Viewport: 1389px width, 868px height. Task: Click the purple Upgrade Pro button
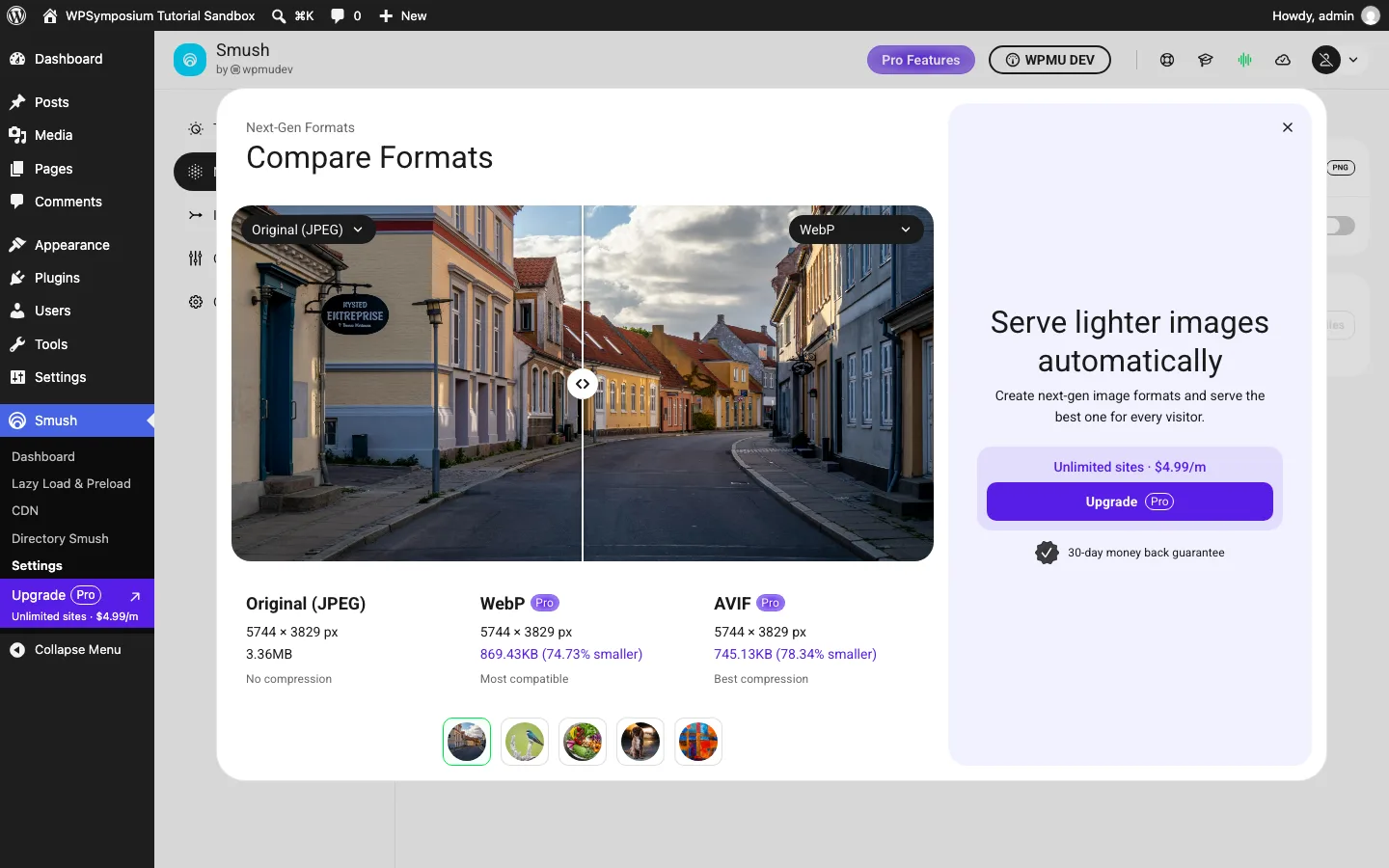(1130, 502)
